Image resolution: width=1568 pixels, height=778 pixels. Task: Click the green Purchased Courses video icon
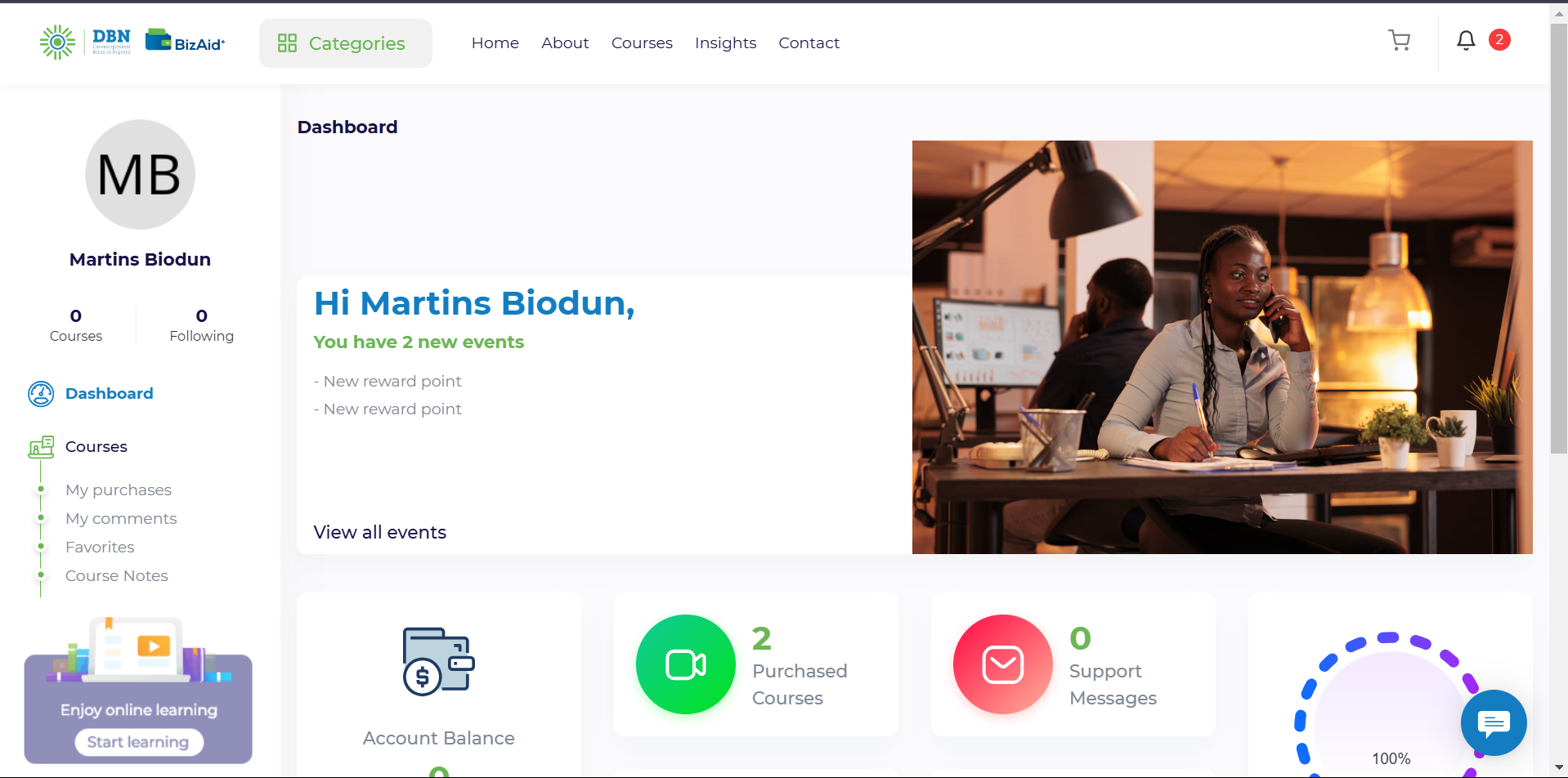pyautogui.click(x=686, y=664)
